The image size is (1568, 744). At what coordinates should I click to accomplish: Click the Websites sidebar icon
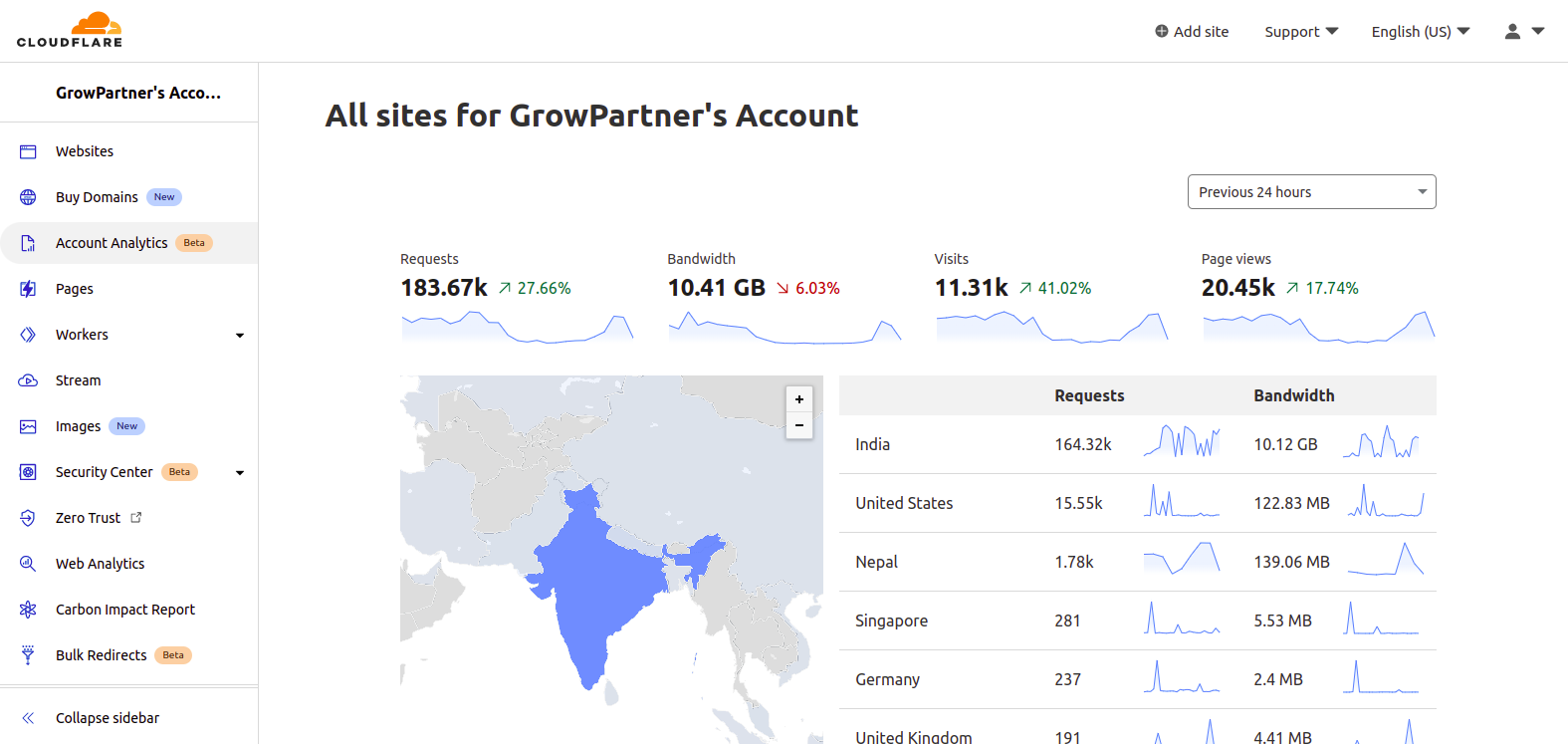(x=28, y=151)
